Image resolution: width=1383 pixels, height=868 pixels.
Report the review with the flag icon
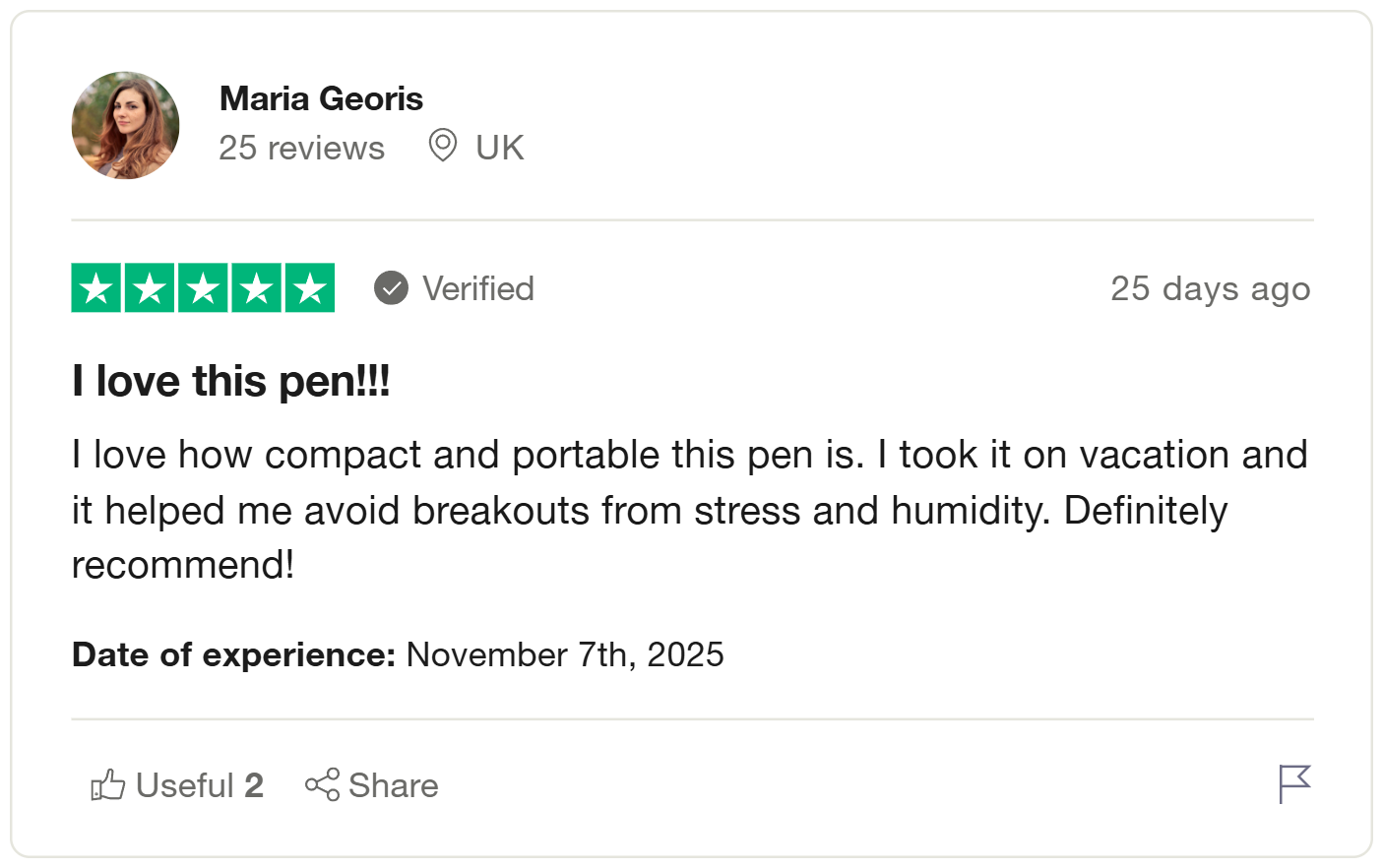[1293, 784]
